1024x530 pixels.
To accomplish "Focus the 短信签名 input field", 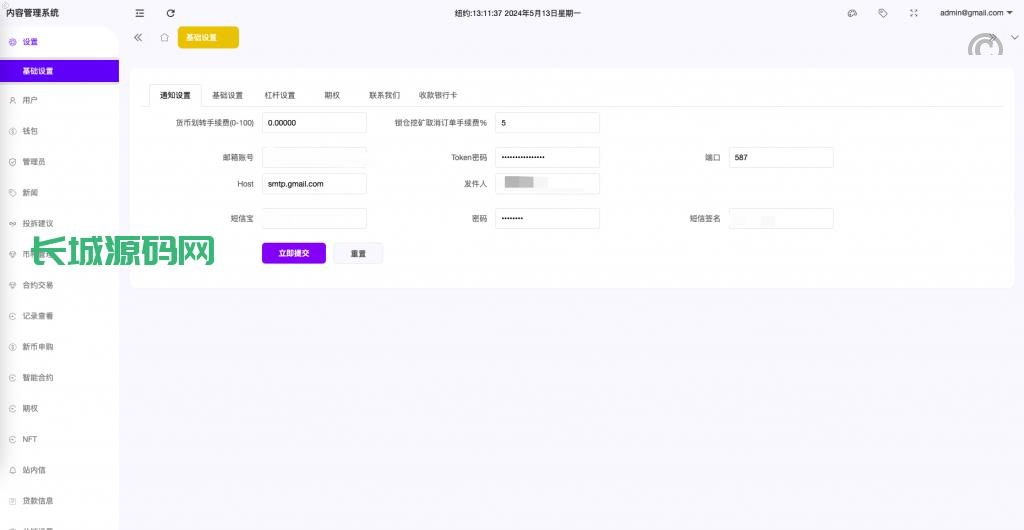I will click(781, 219).
